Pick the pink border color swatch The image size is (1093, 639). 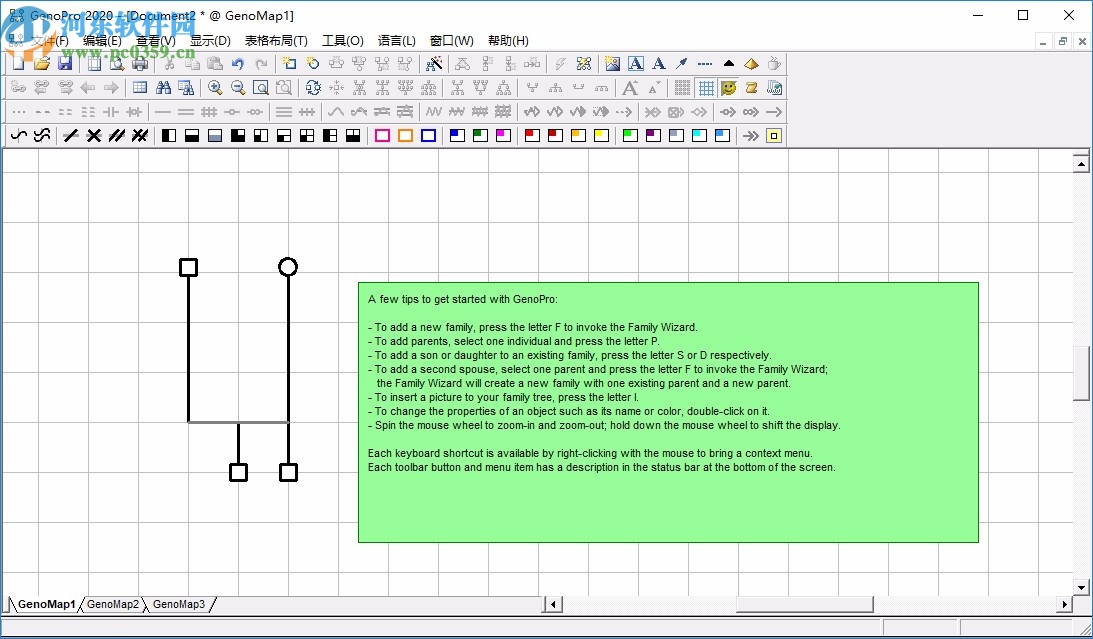click(382, 136)
